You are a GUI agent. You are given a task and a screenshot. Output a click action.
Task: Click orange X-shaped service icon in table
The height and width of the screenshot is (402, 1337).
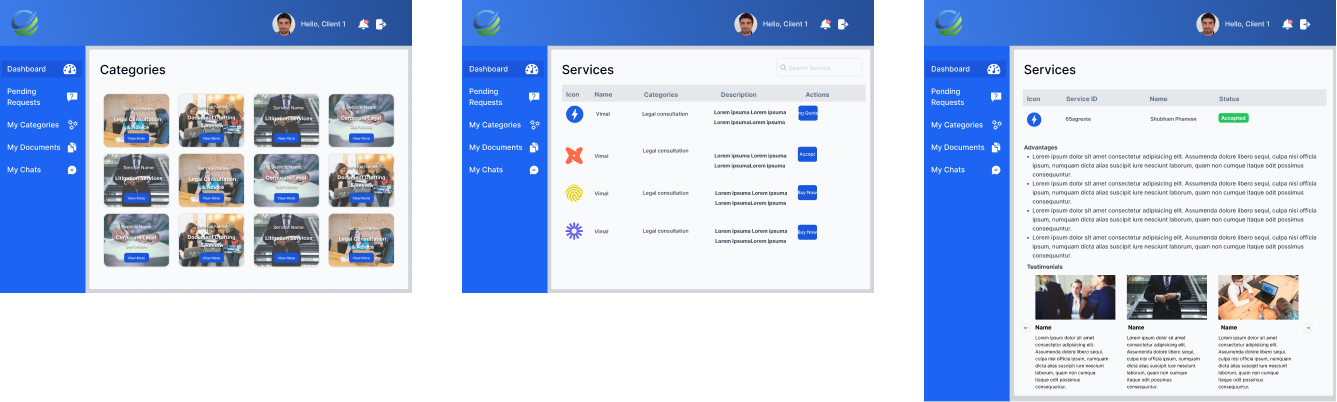click(574, 155)
